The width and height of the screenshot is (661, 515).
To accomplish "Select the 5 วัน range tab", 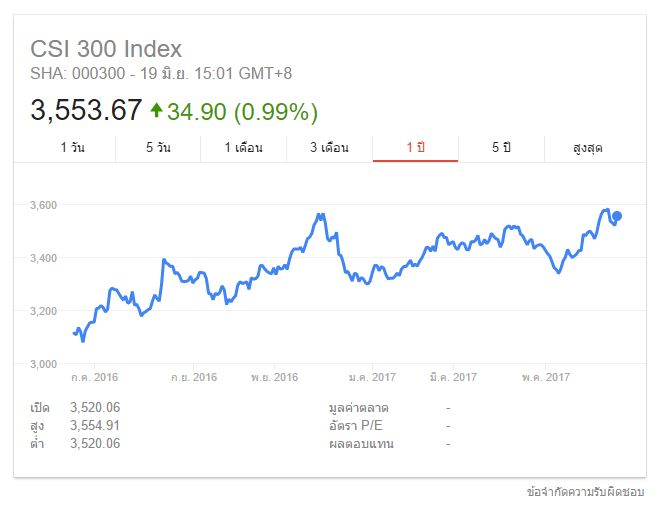I will [158, 148].
